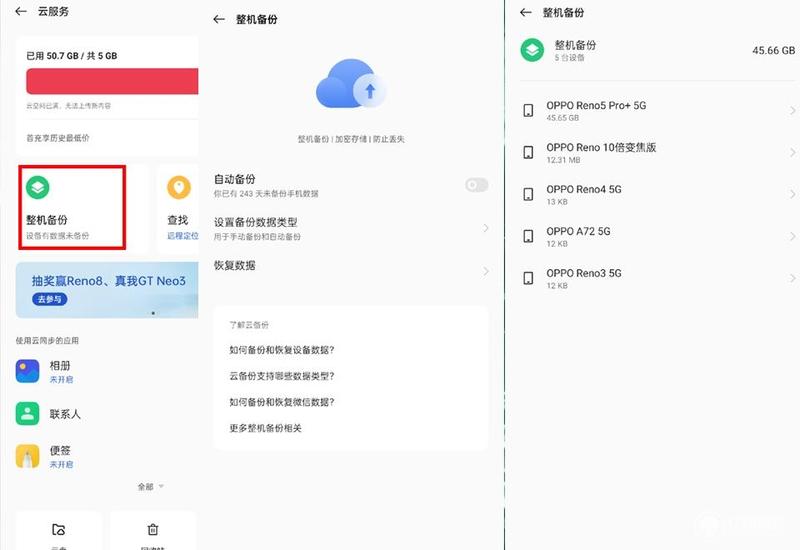This screenshot has width=800, height=550.
Task: Open 如何备份和恢复设备数据? help item
Action: [282, 350]
